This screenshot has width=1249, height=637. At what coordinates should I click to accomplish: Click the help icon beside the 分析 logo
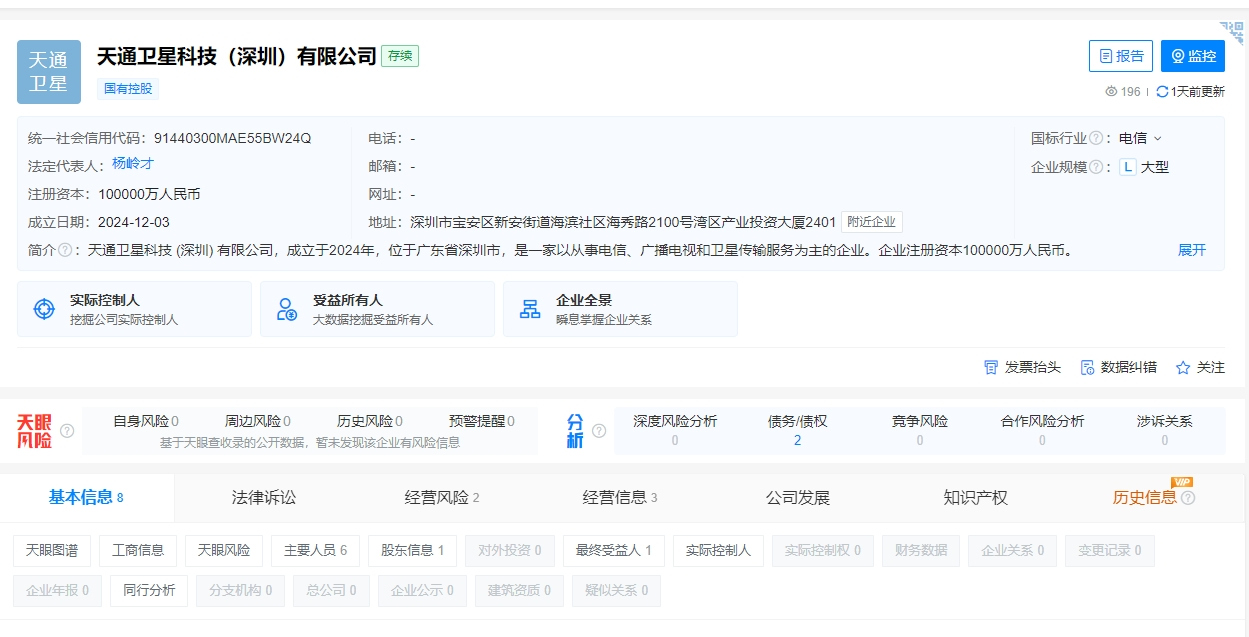[x=599, y=431]
